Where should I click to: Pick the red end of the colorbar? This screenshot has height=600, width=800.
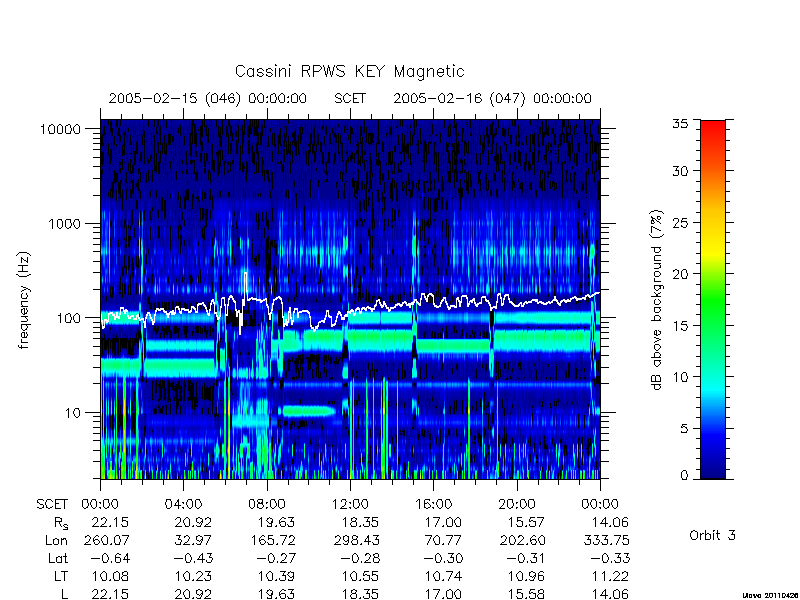click(713, 128)
